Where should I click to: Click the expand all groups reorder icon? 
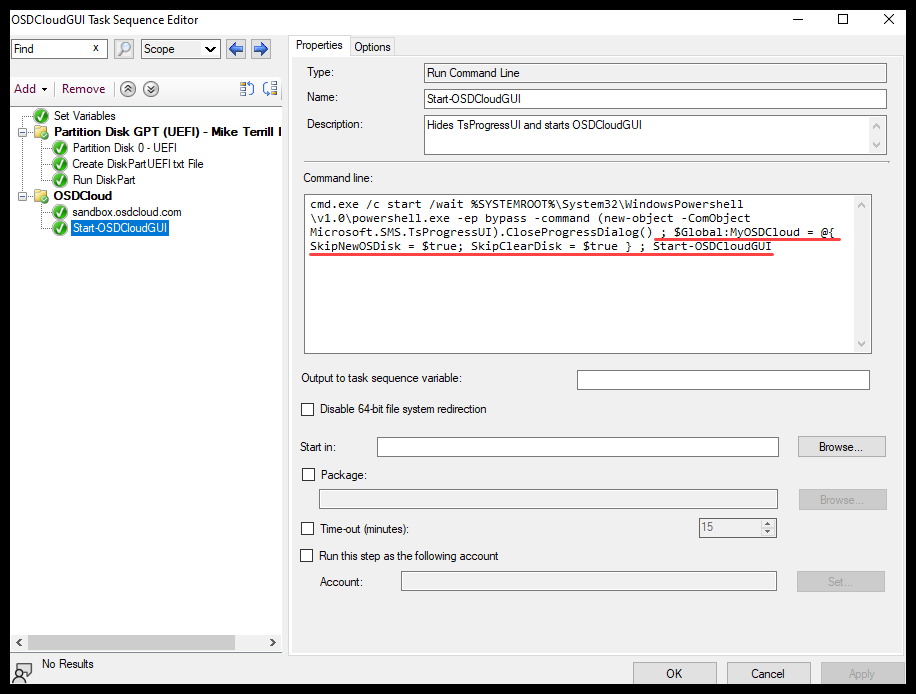270,88
